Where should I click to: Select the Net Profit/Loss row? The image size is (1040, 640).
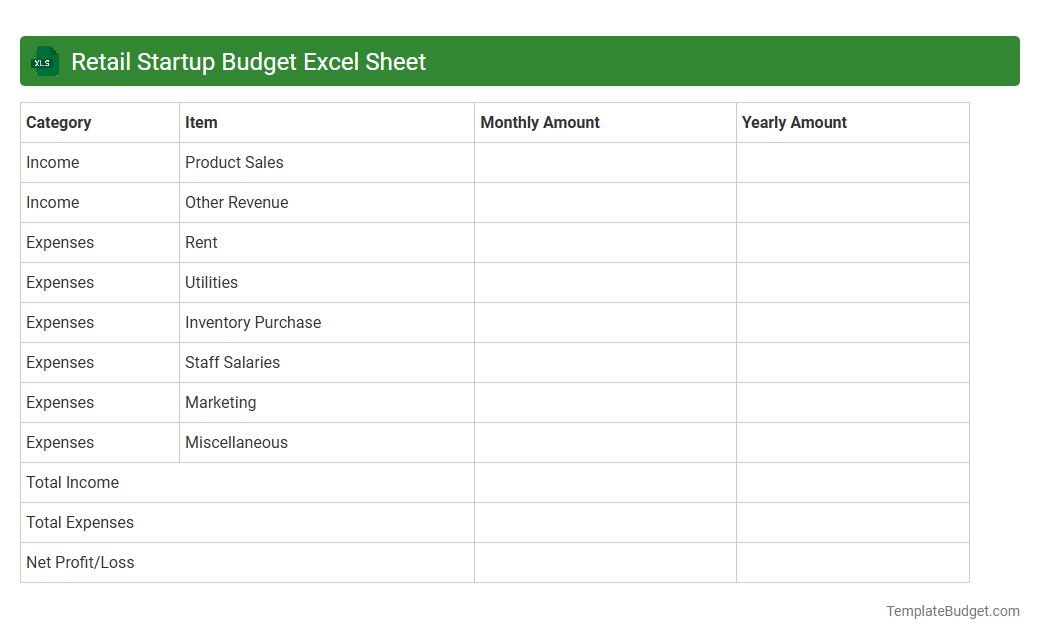(x=81, y=562)
